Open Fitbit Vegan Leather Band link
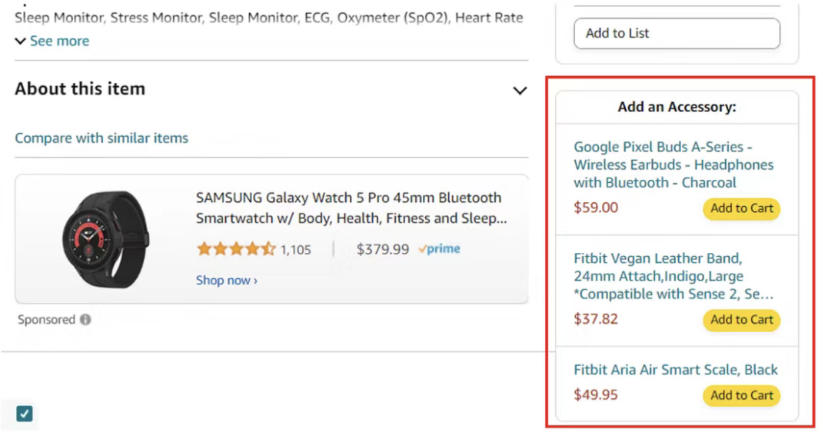The width and height of the screenshot is (823, 448). [673, 275]
